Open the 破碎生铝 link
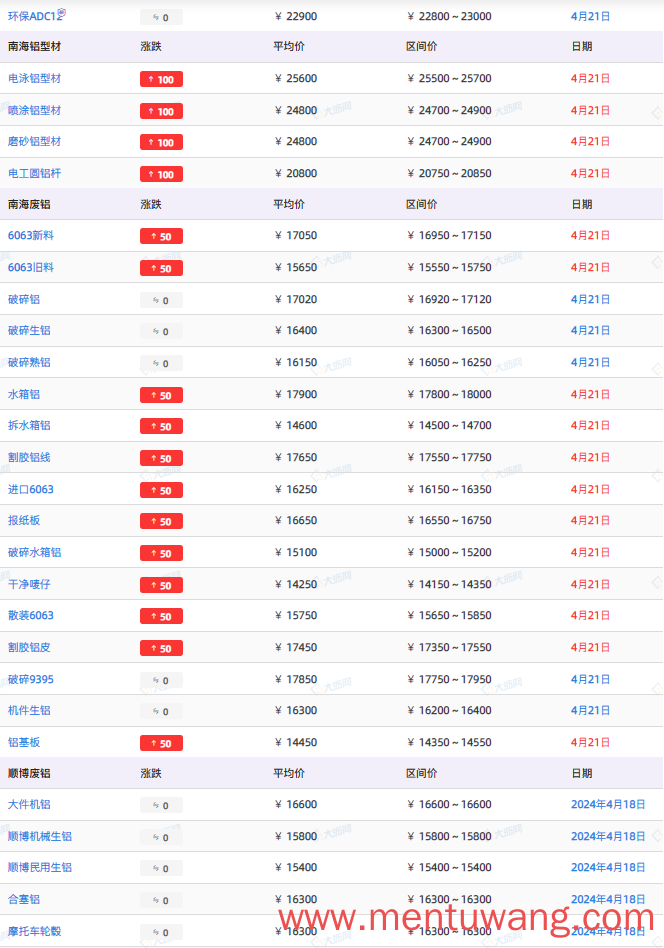664x948 pixels. coord(29,331)
